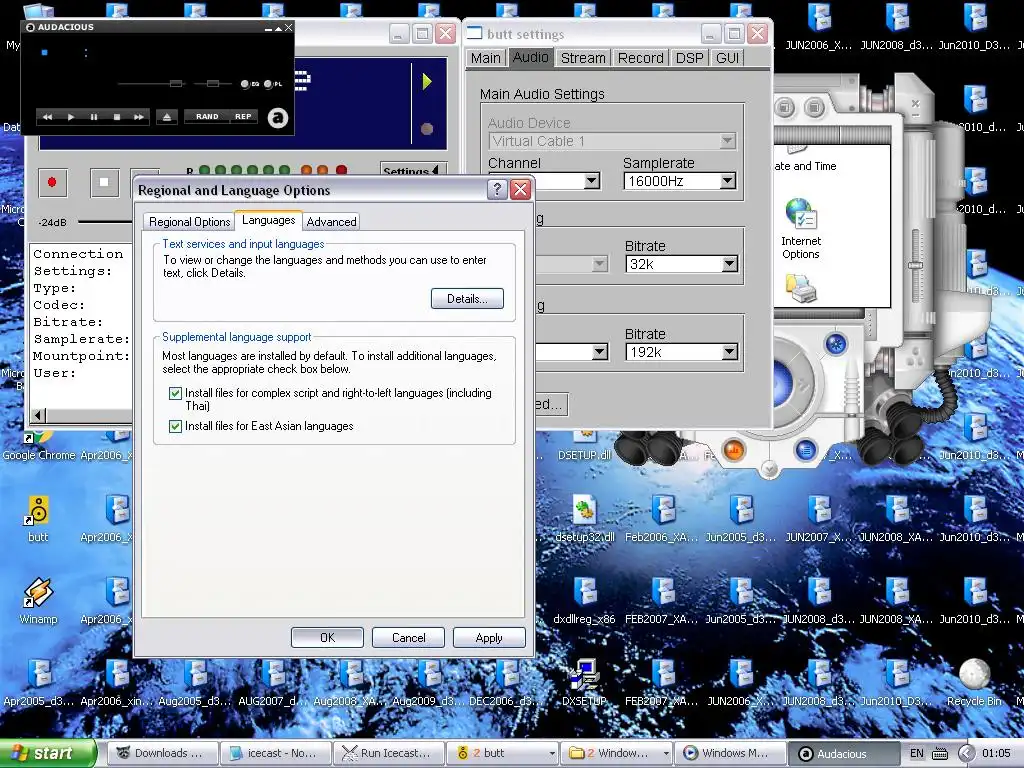Skip to previous track in Audacious
1024x768 pixels.
click(47, 117)
